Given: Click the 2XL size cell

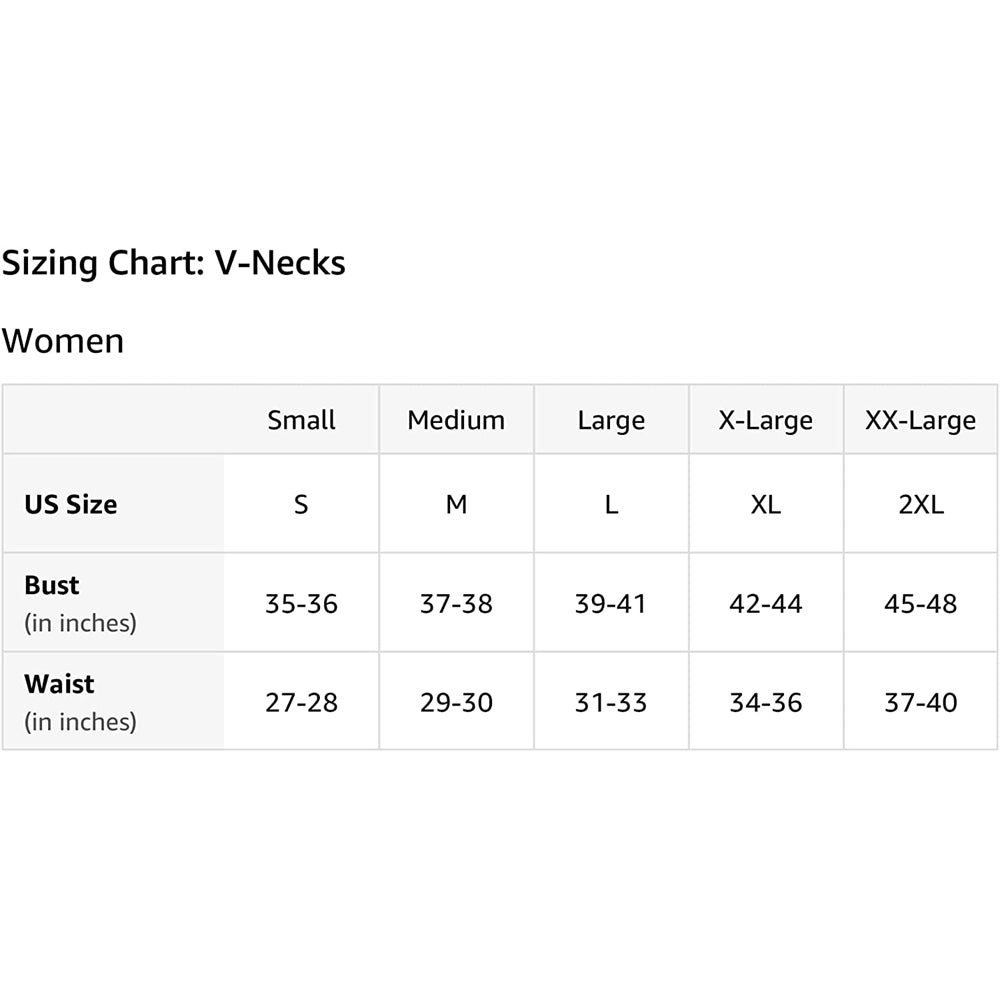Looking at the screenshot, I should tap(920, 504).
